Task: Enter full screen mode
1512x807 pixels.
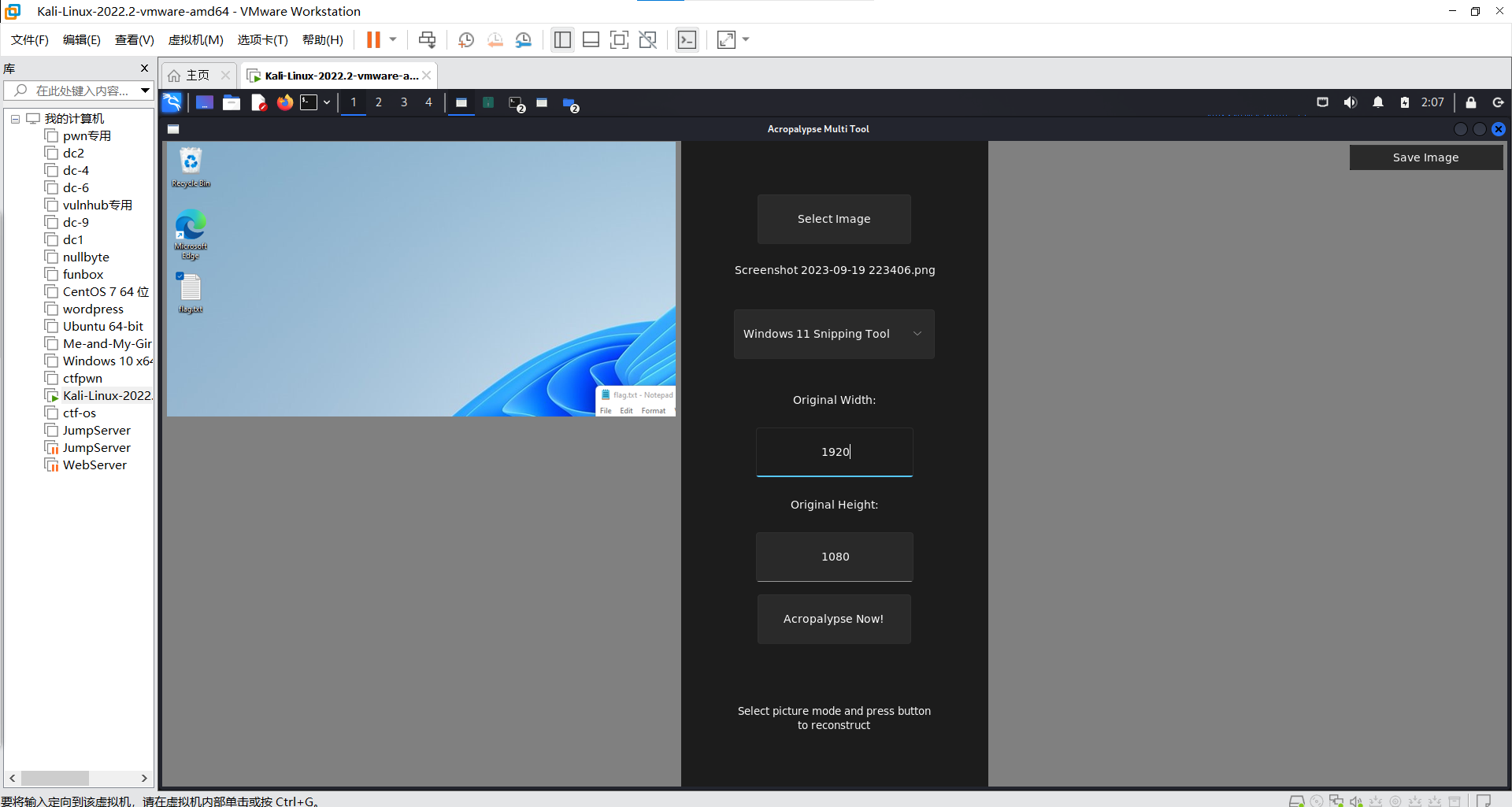Action: [x=620, y=40]
